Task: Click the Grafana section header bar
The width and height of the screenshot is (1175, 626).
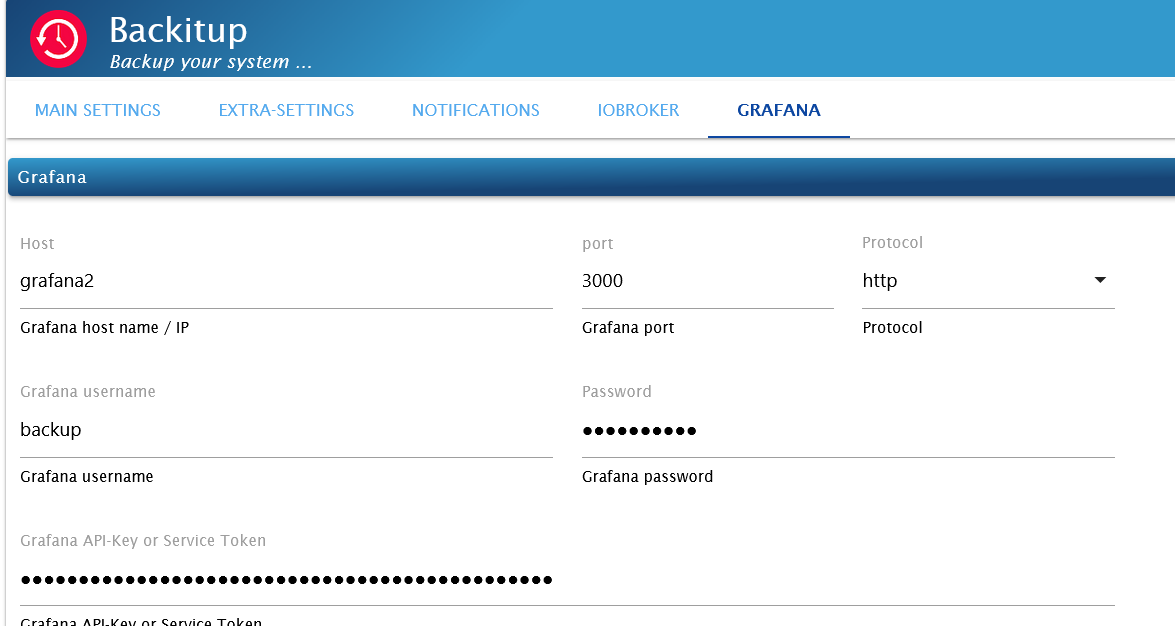Action: click(591, 177)
